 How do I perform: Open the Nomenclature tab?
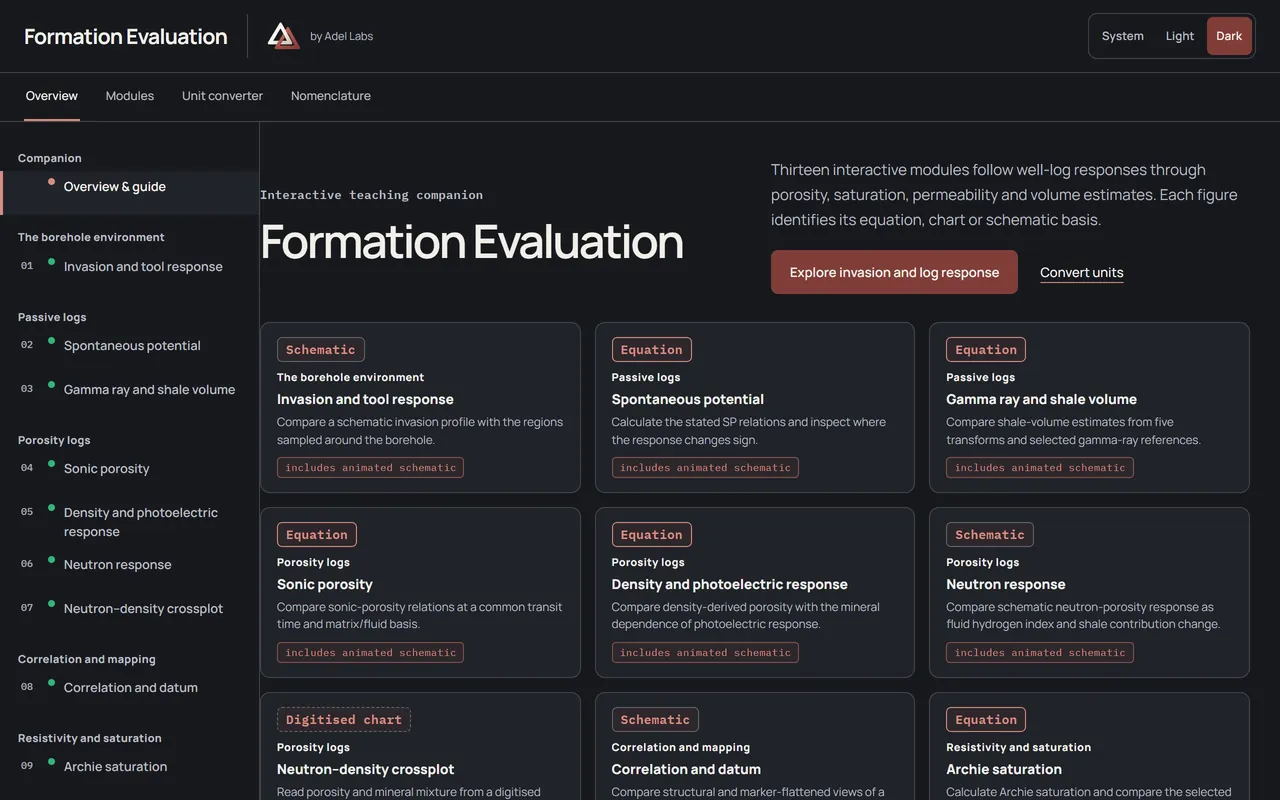[x=331, y=96]
